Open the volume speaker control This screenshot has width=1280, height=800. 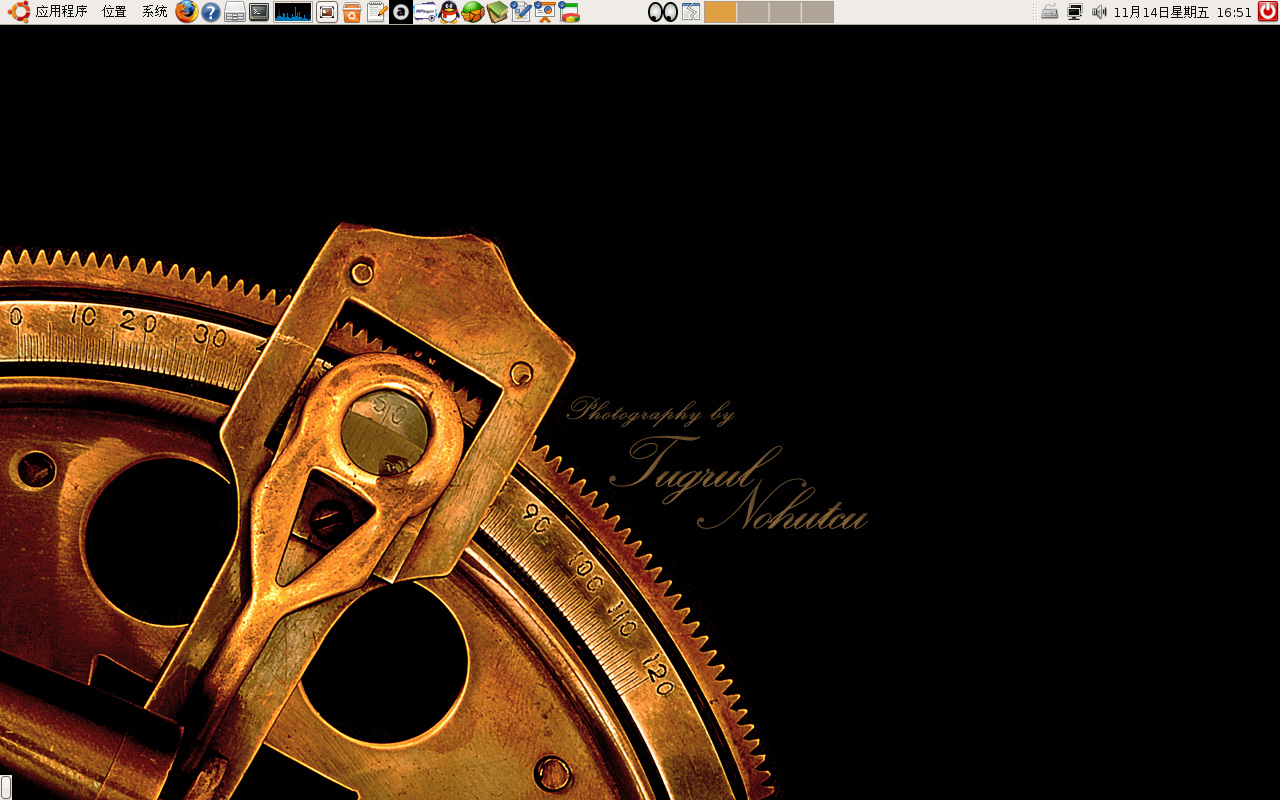(1099, 12)
